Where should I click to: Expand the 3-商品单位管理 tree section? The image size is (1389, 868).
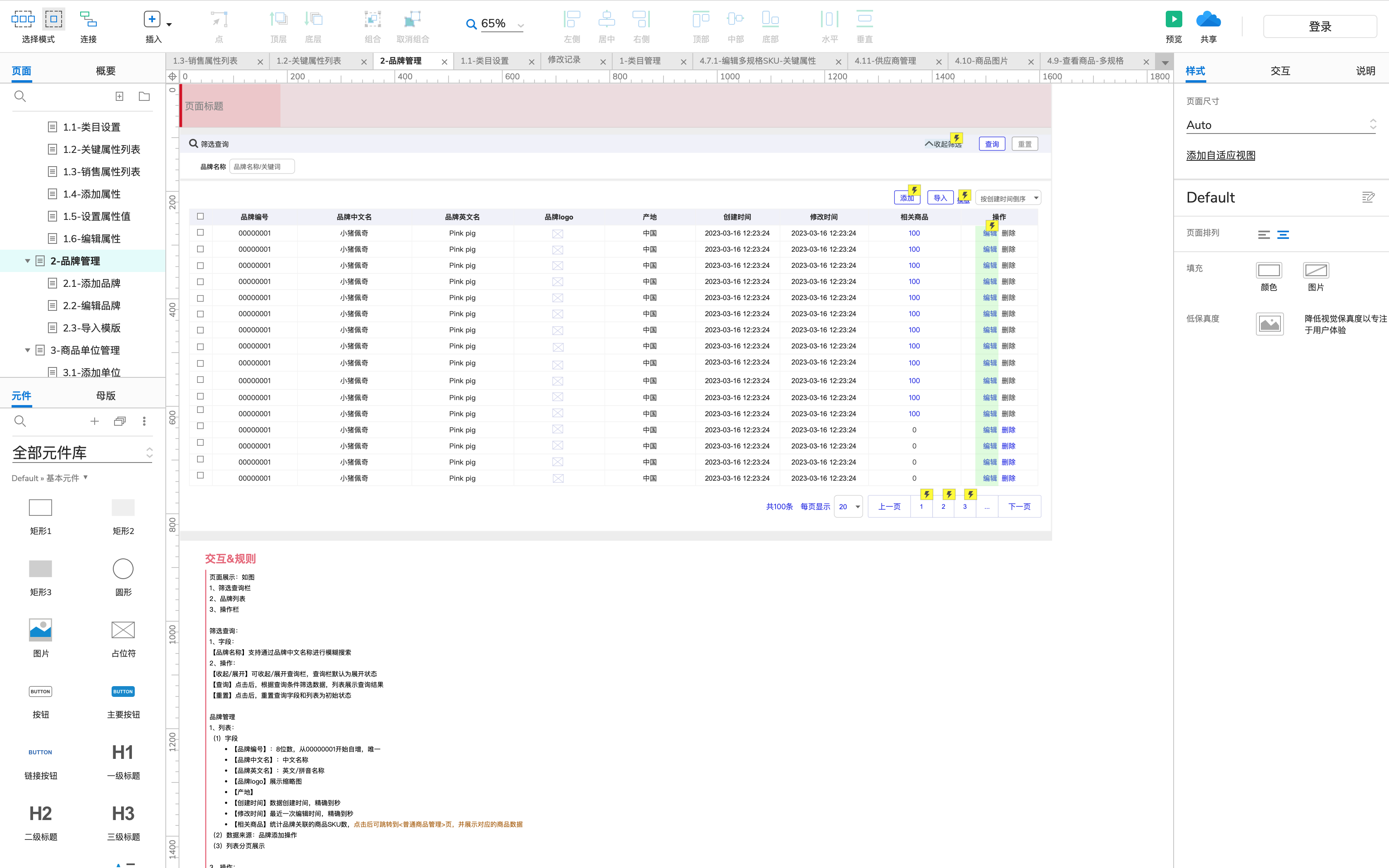click(27, 350)
